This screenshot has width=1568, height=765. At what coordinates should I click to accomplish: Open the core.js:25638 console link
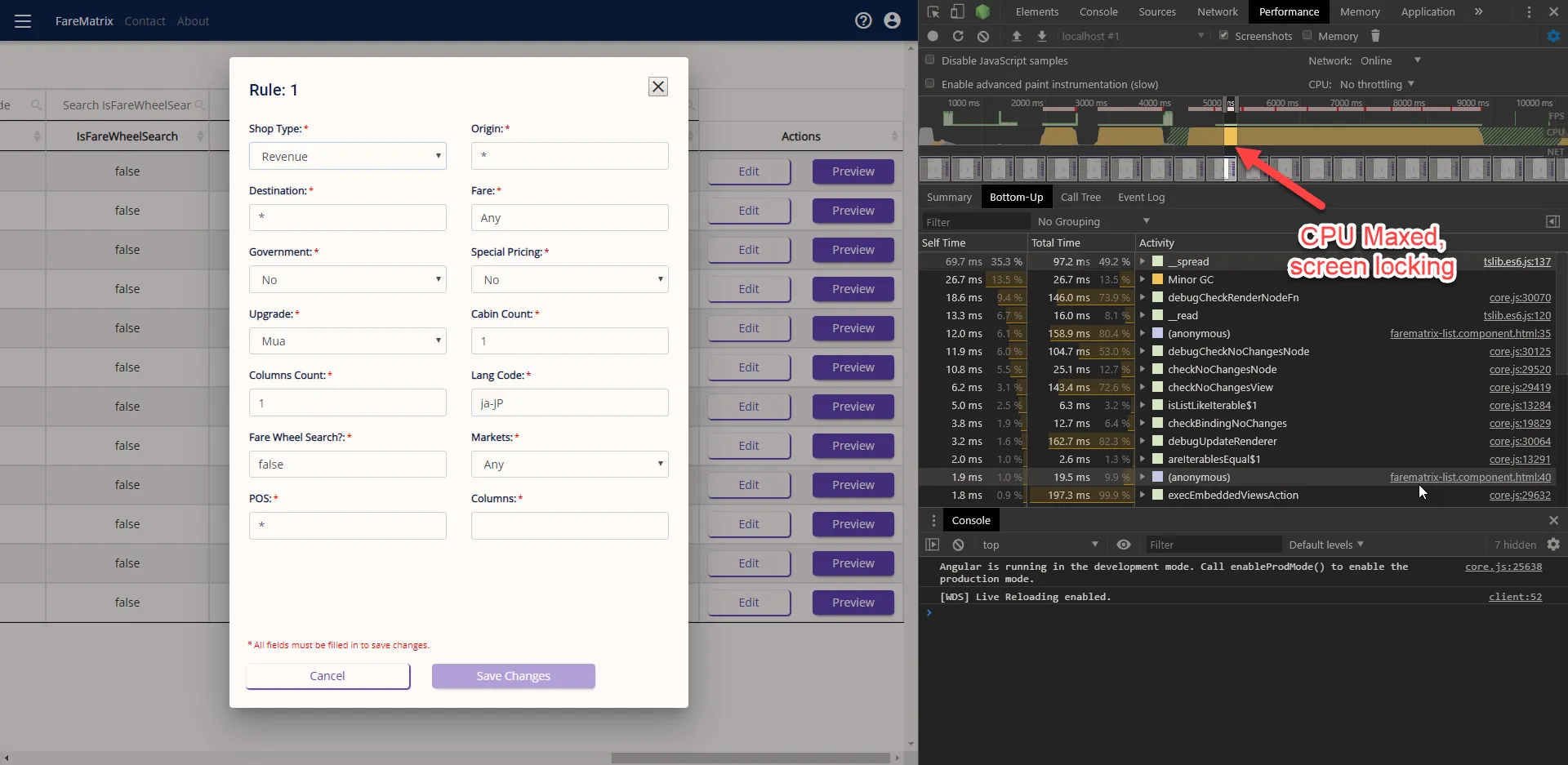coord(1503,567)
